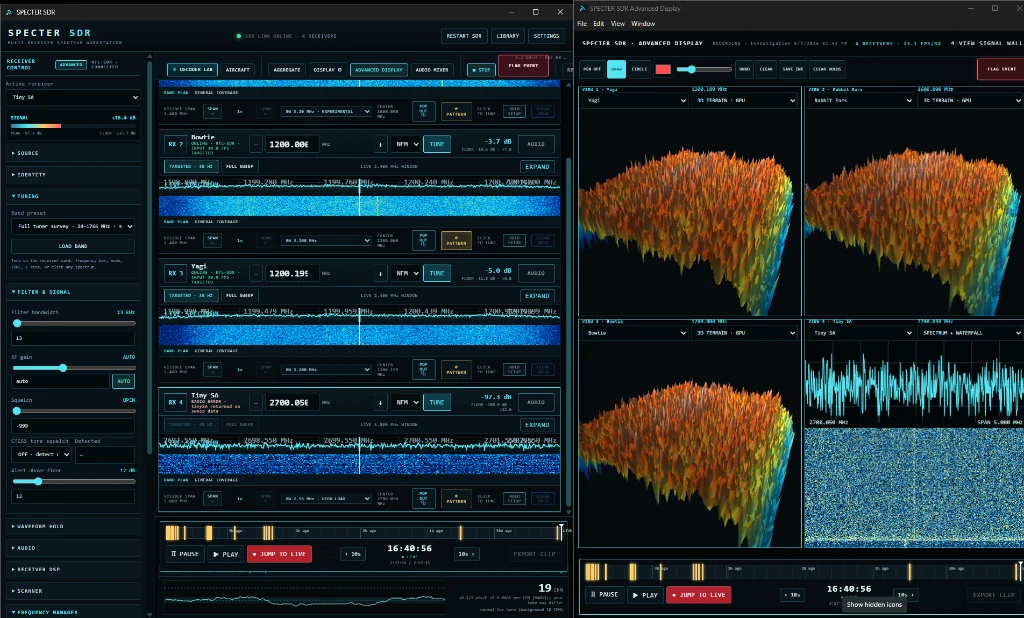Click Stop button in main toolbar
The width and height of the screenshot is (1024, 618).
(x=481, y=69)
